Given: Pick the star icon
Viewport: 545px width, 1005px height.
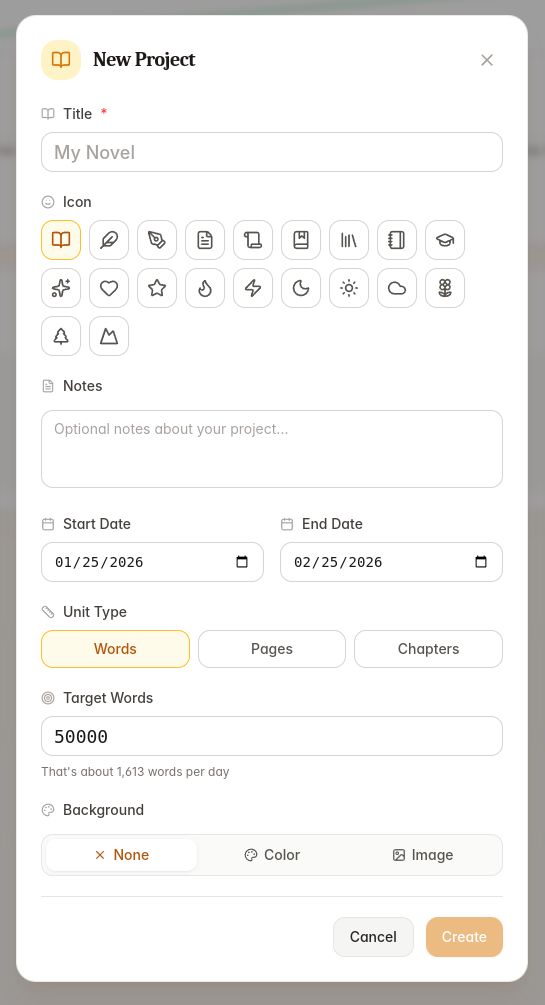Looking at the screenshot, I should (x=157, y=288).
